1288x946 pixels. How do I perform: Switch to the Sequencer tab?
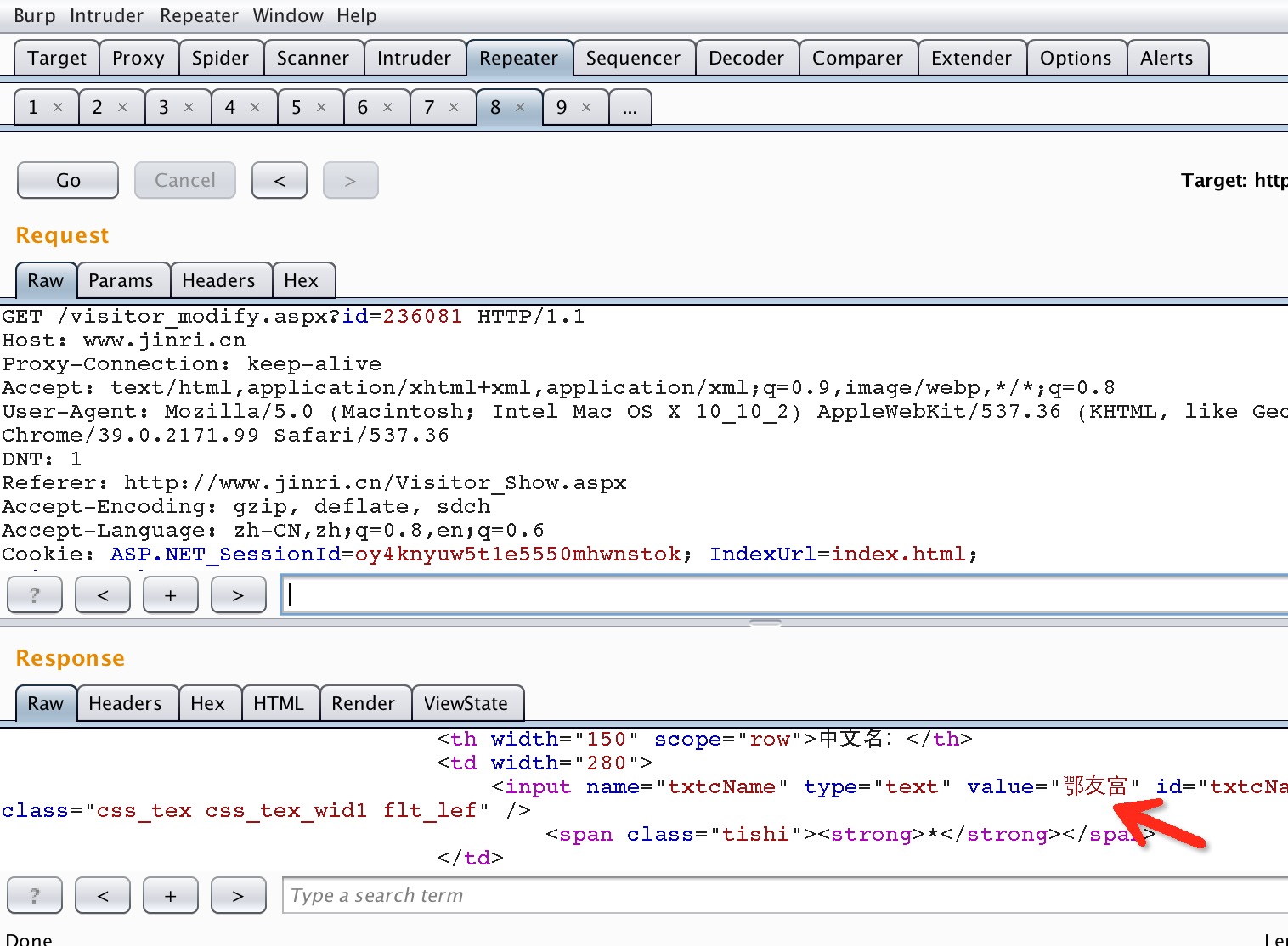pyautogui.click(x=634, y=58)
